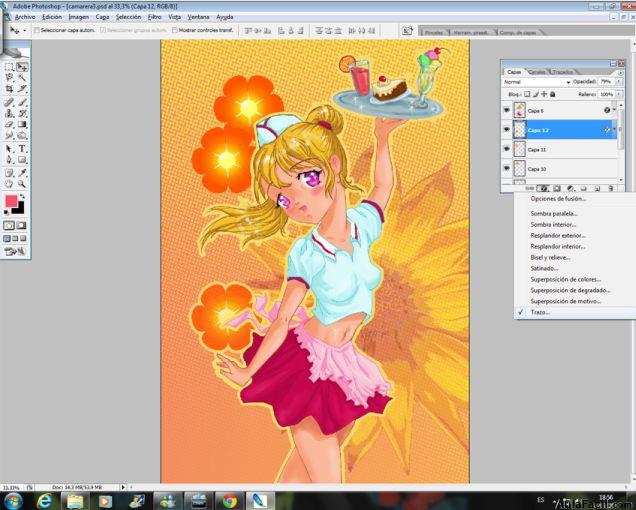Select the Brush tool

[22, 102]
